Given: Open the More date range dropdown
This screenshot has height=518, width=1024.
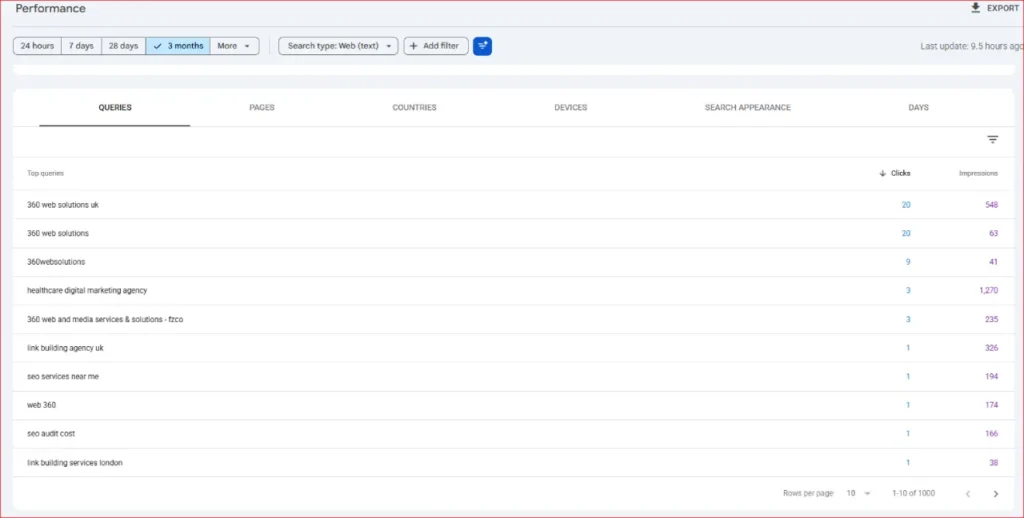Looking at the screenshot, I should pyautogui.click(x=234, y=46).
